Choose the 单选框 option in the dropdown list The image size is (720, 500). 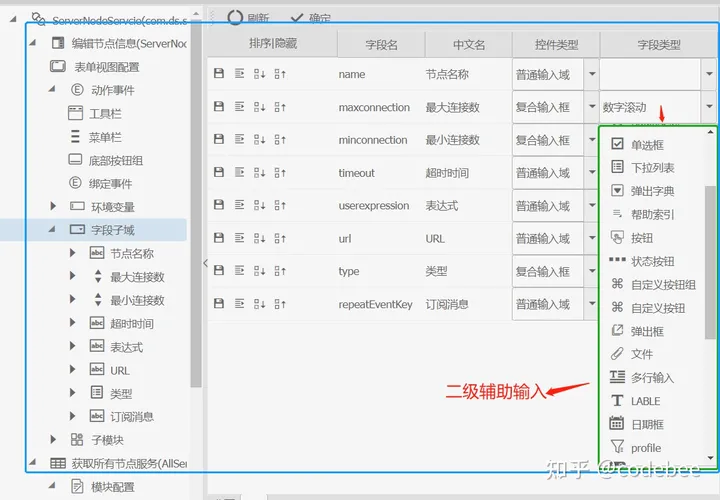646,145
